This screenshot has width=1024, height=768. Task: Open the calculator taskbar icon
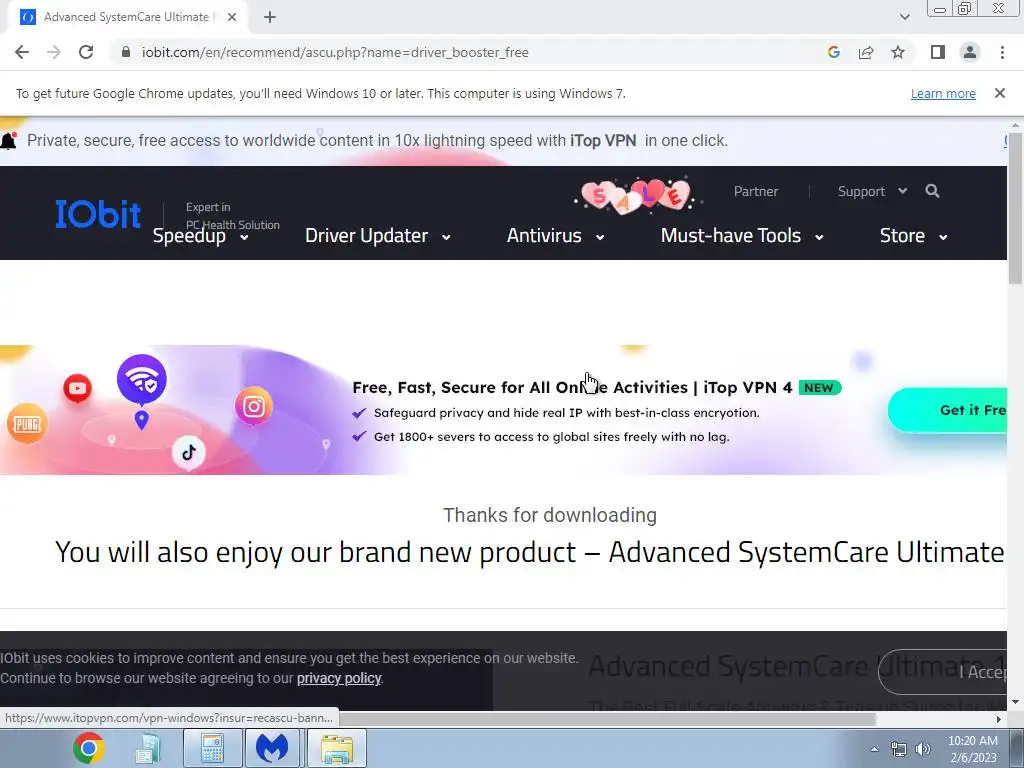212,748
